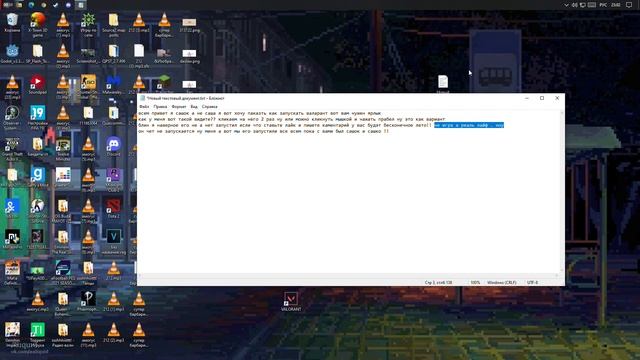Select the desktop text document beside the bus sign
The height and width of the screenshot is (360, 640).
point(443,83)
